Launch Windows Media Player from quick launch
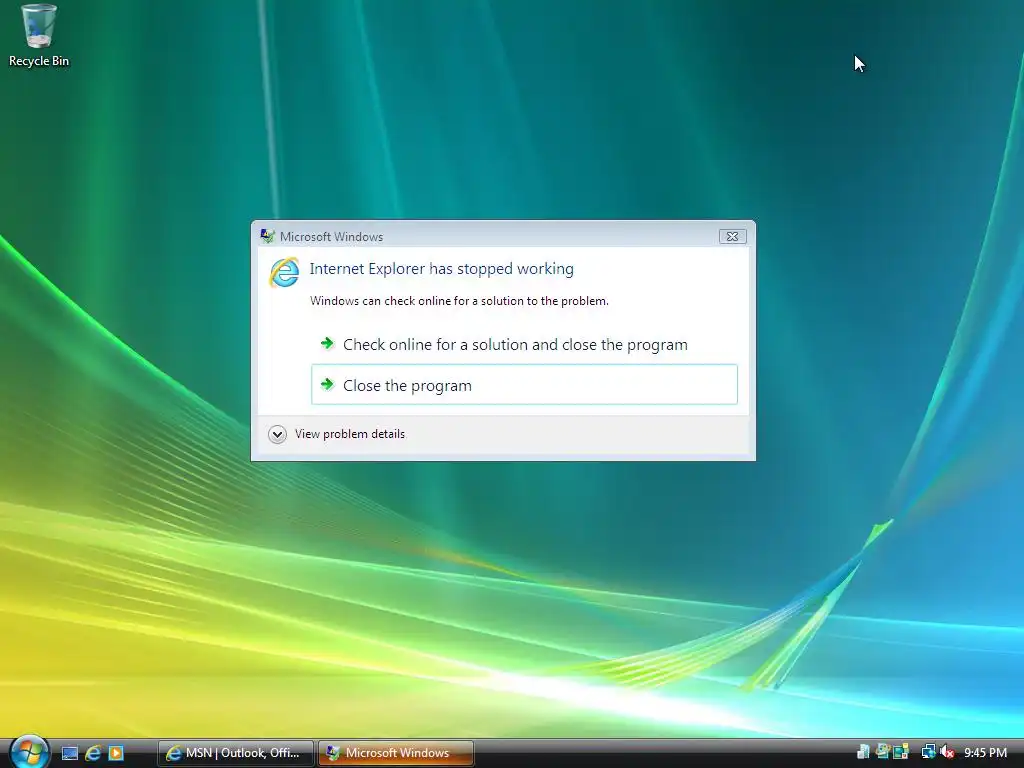 (116, 753)
